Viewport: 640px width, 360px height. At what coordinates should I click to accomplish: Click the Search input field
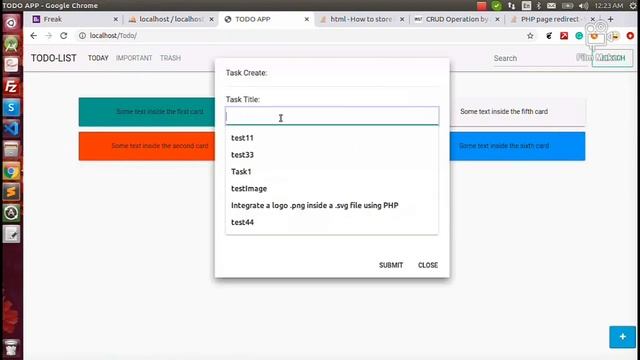(x=539, y=58)
